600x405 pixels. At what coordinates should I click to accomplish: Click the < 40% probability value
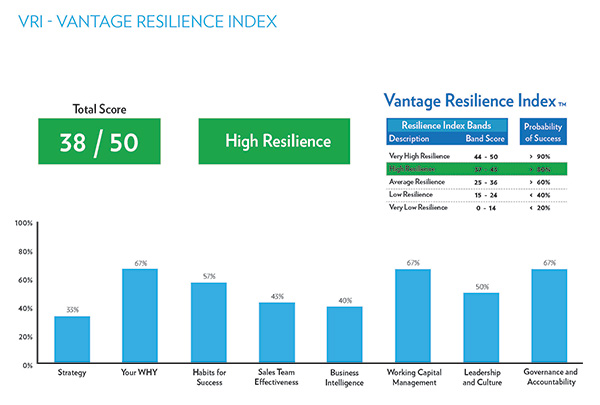pos(540,195)
